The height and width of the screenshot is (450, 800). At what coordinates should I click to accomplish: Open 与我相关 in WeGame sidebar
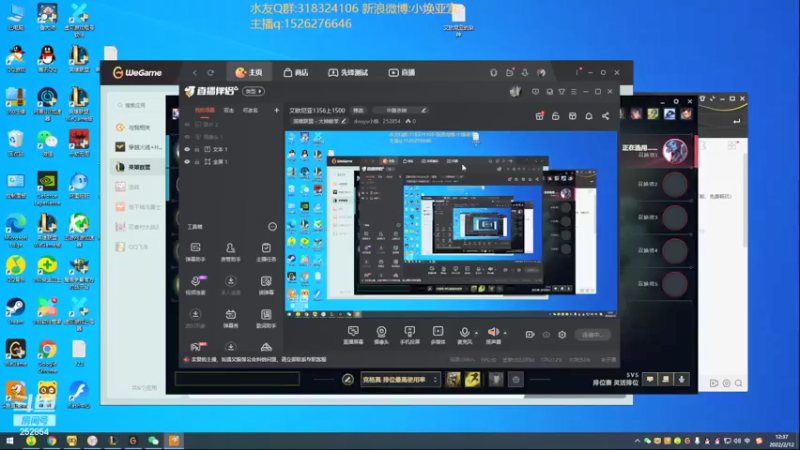(138, 127)
